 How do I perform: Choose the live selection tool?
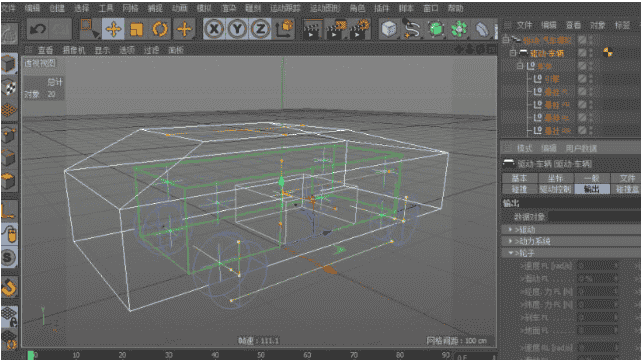[x=89, y=29]
